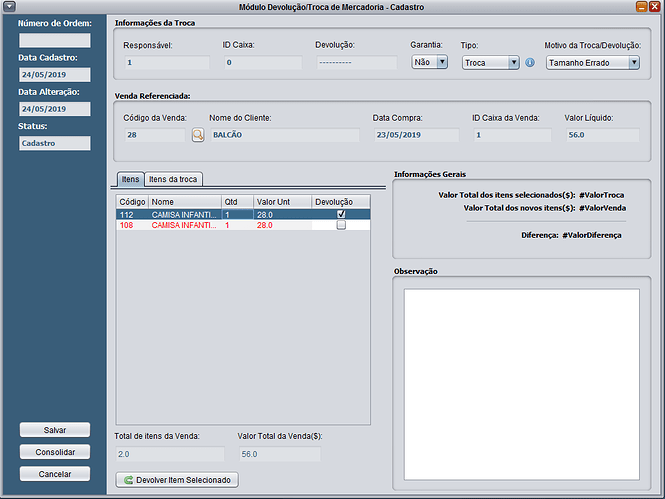Click the Cancelar button
The width and height of the screenshot is (665, 499).
coord(55,474)
